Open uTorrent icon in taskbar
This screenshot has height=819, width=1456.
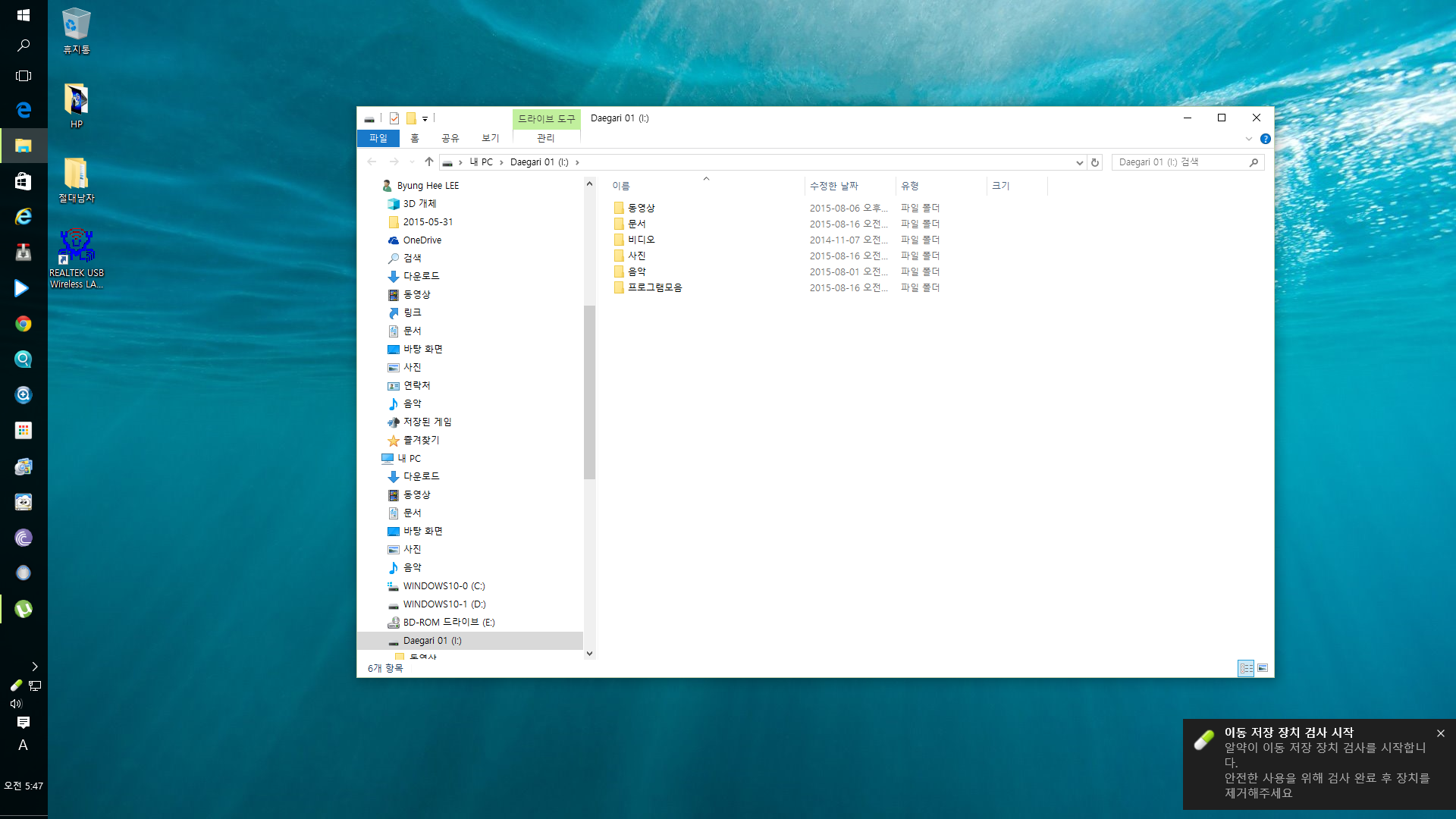coord(24,609)
